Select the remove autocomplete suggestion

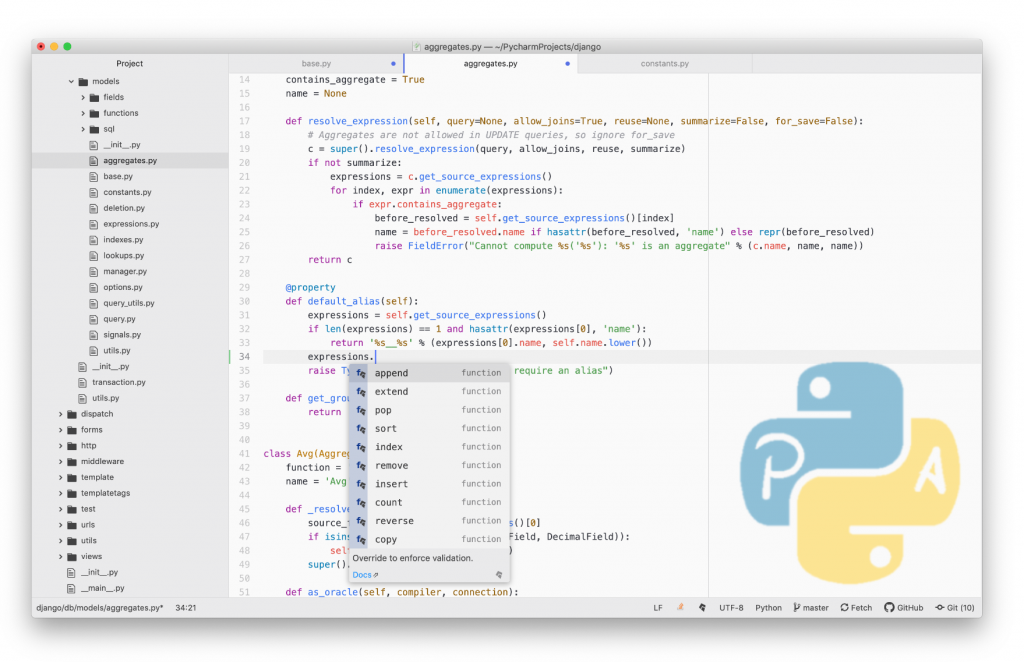pos(429,465)
